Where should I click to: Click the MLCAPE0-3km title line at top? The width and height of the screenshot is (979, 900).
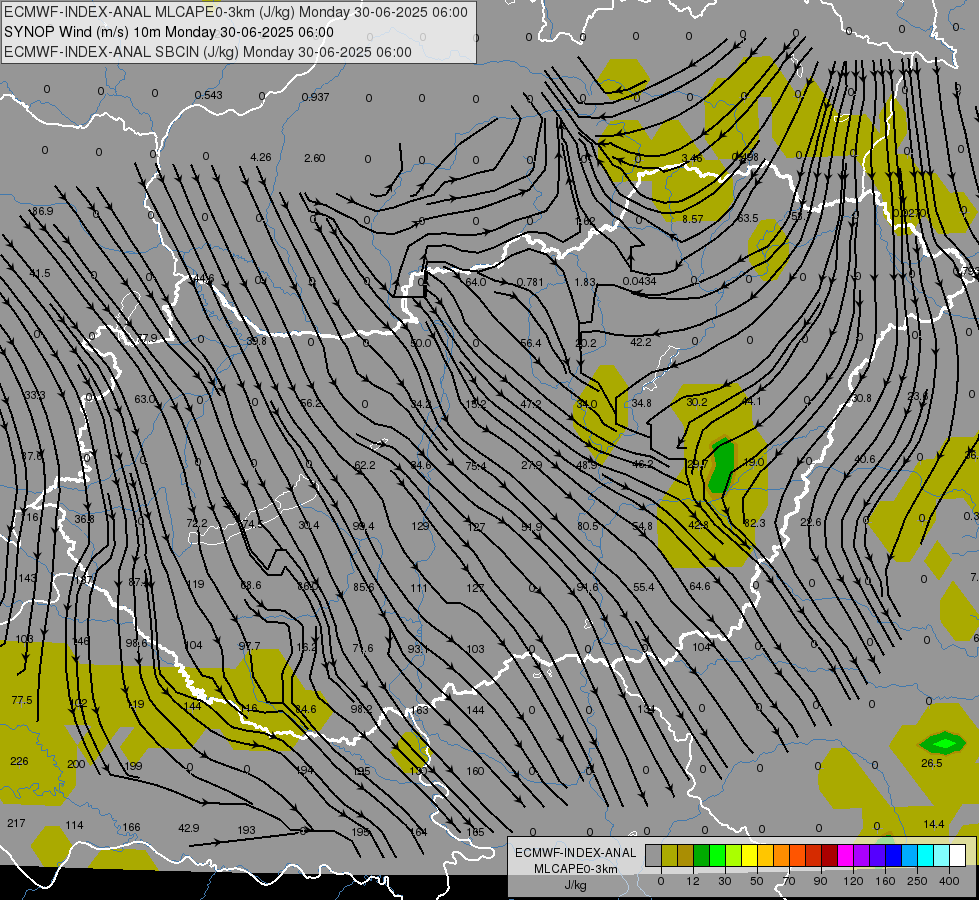(x=236, y=12)
